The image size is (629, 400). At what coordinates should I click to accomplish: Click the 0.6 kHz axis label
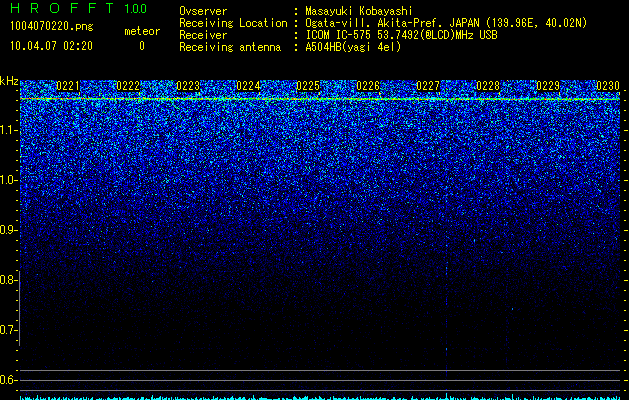point(8,380)
